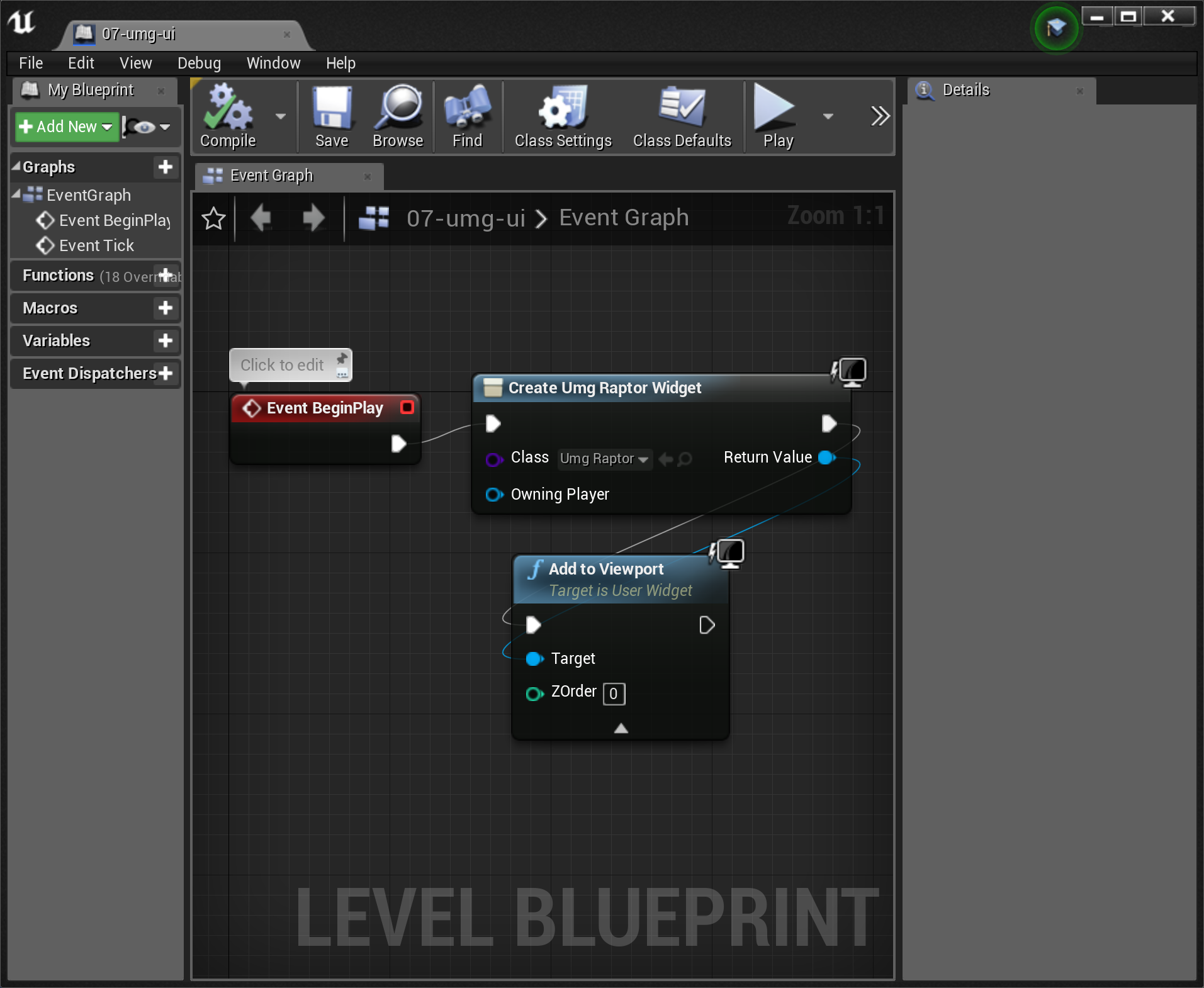
Task: Open Class Settings from the toolbar
Action: [x=563, y=109]
